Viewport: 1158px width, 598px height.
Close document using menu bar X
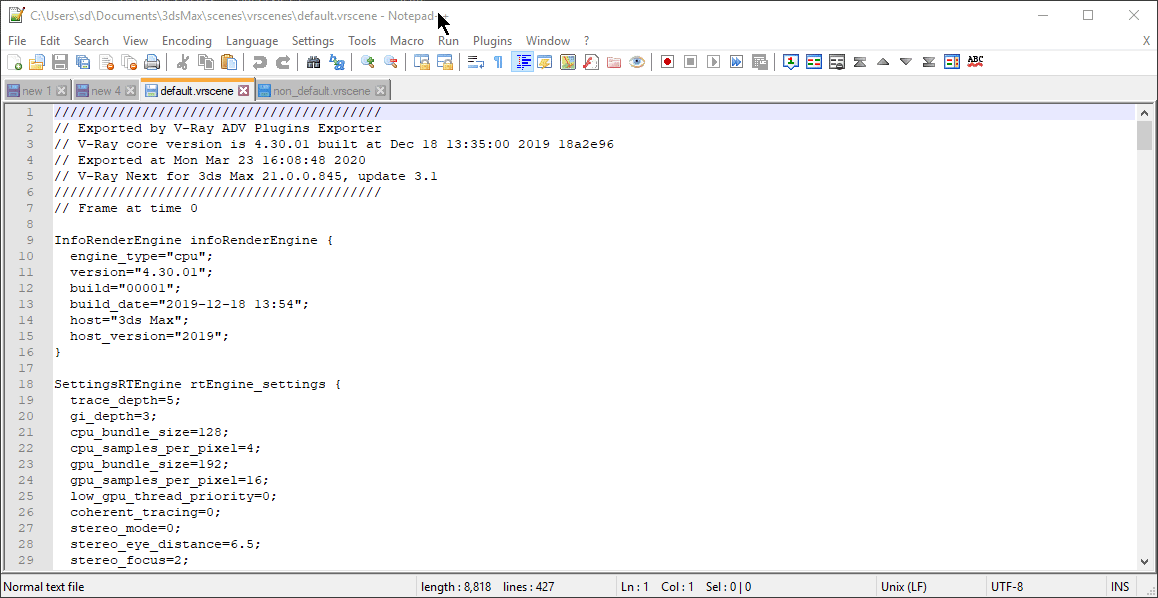1146,41
